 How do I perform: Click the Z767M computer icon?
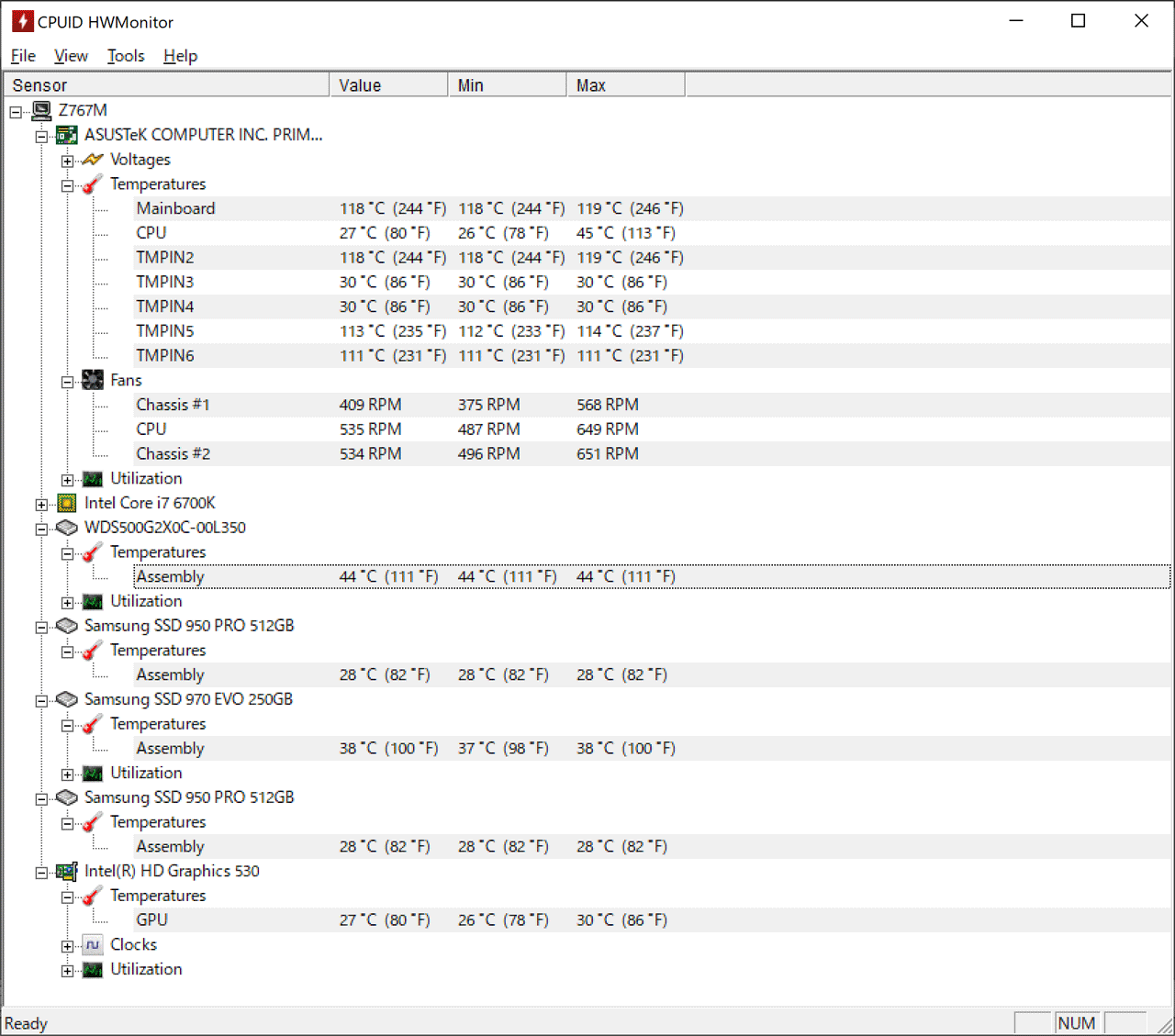(x=41, y=111)
